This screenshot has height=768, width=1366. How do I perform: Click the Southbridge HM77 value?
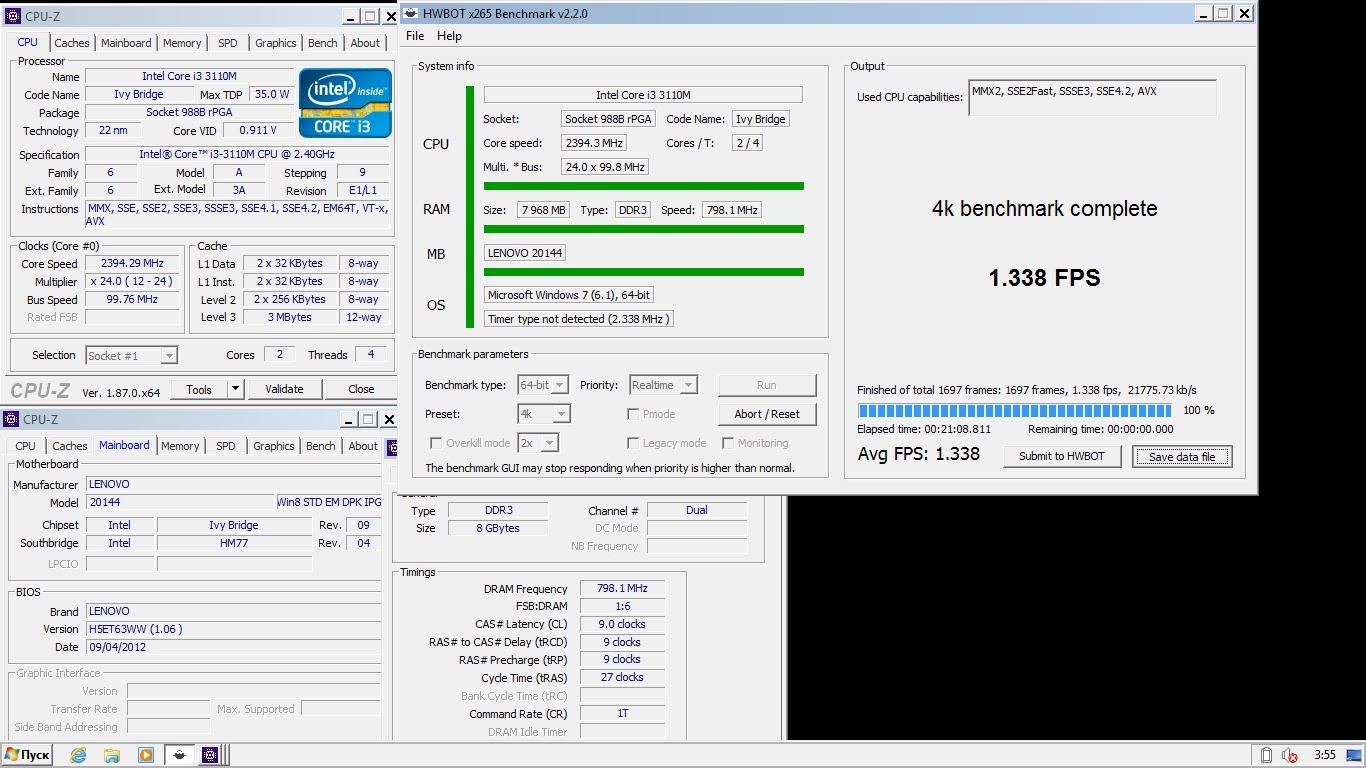point(234,543)
